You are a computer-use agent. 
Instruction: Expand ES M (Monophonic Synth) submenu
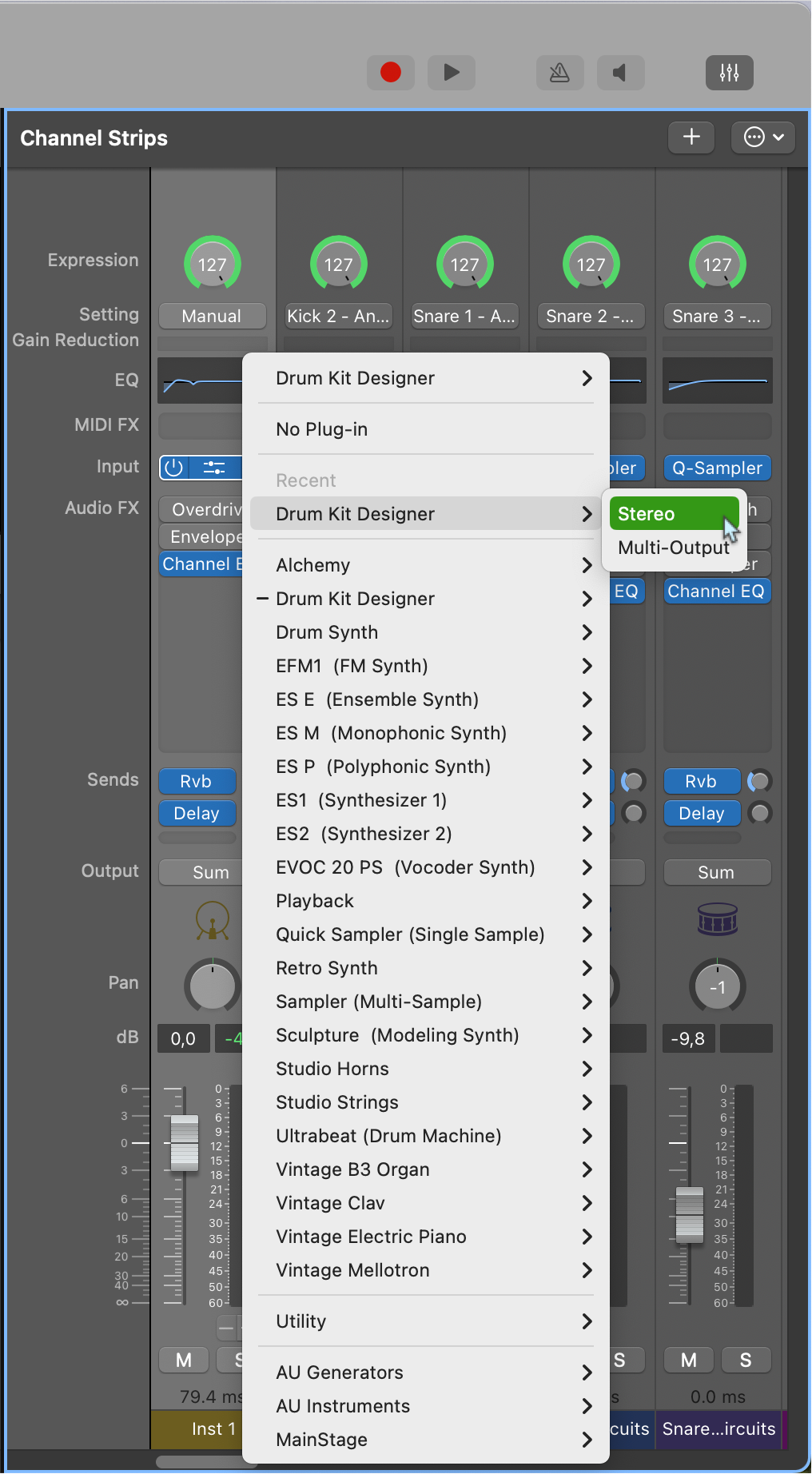(426, 733)
